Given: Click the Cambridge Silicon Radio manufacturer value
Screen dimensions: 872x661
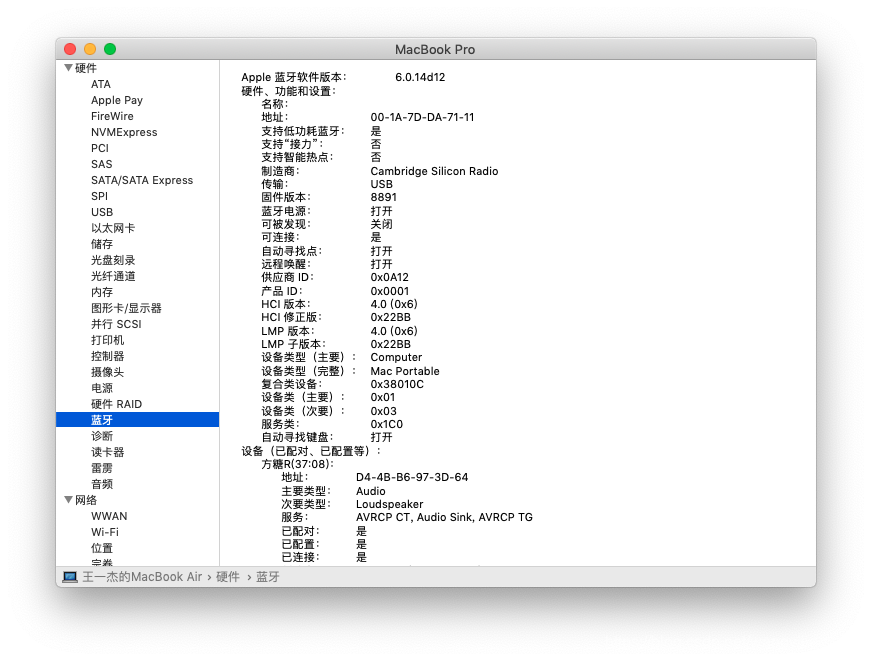Looking at the screenshot, I should pyautogui.click(x=434, y=171).
